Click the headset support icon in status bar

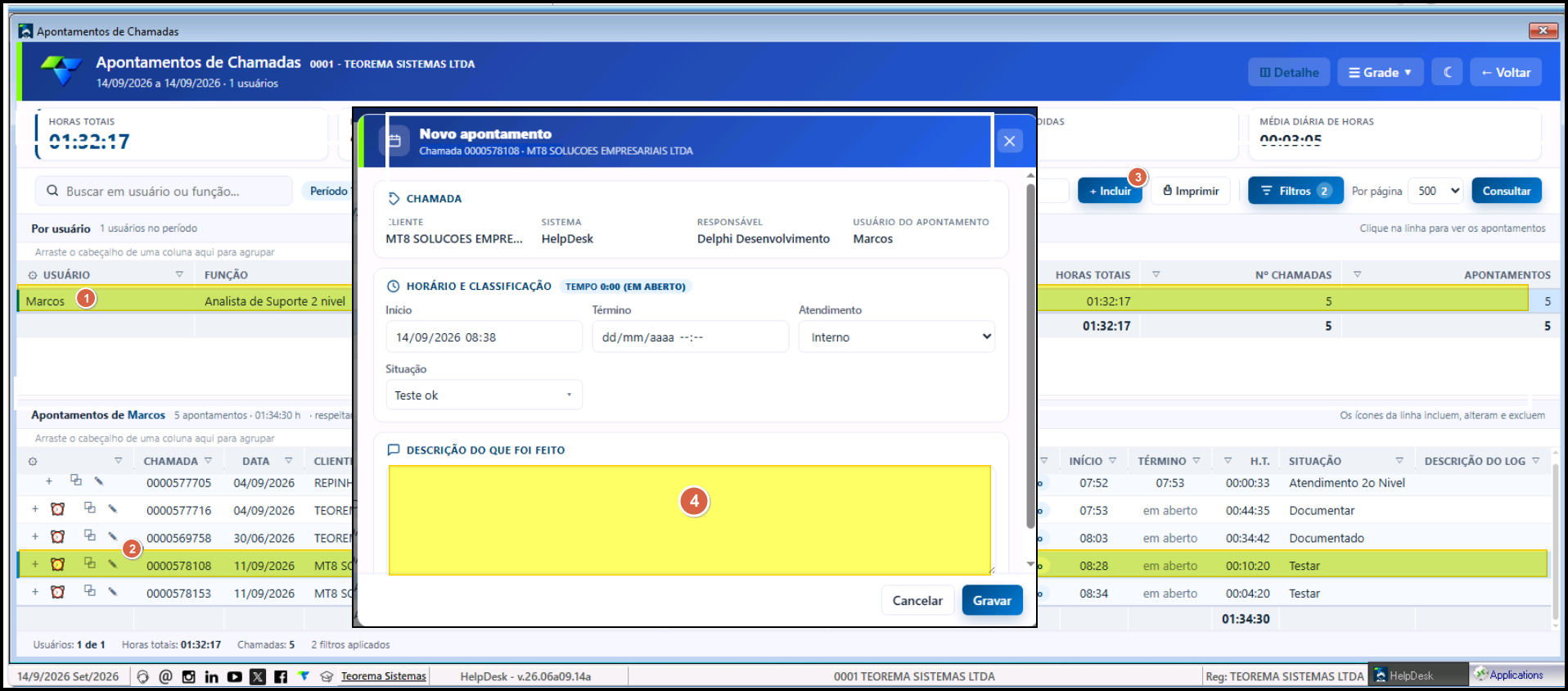142,676
